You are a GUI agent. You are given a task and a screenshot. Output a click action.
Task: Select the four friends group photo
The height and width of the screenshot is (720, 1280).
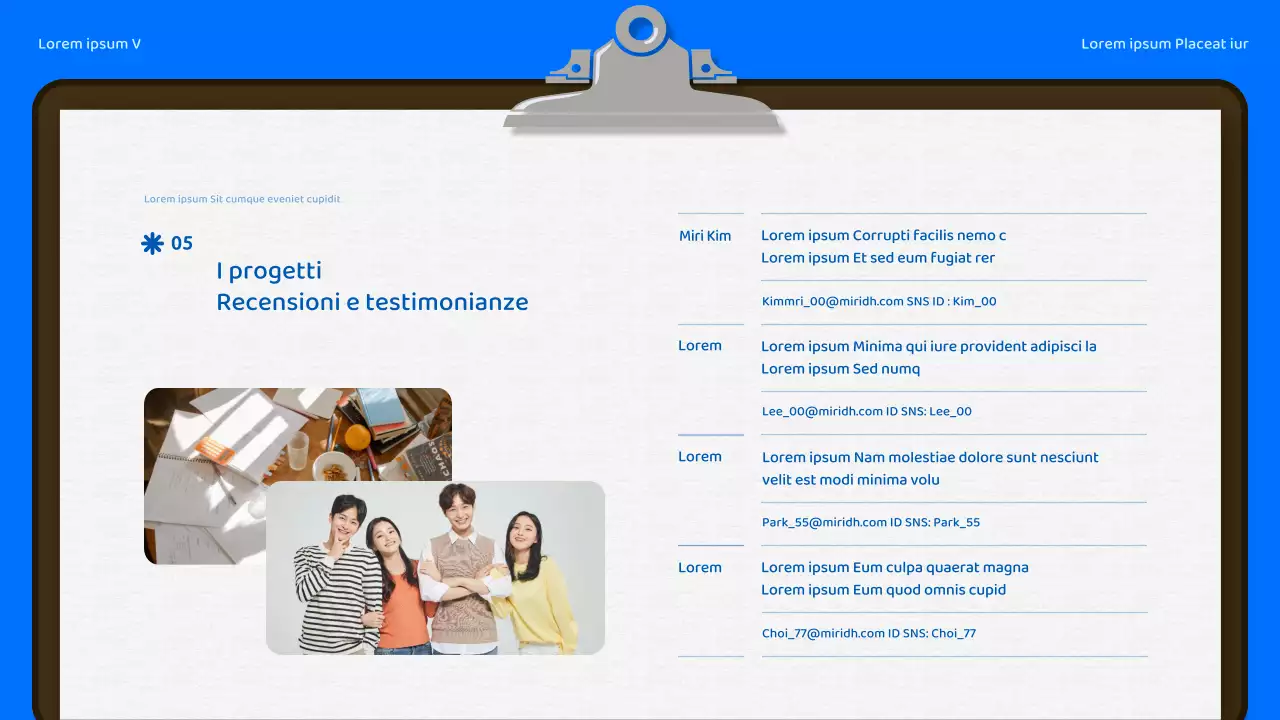[436, 568]
